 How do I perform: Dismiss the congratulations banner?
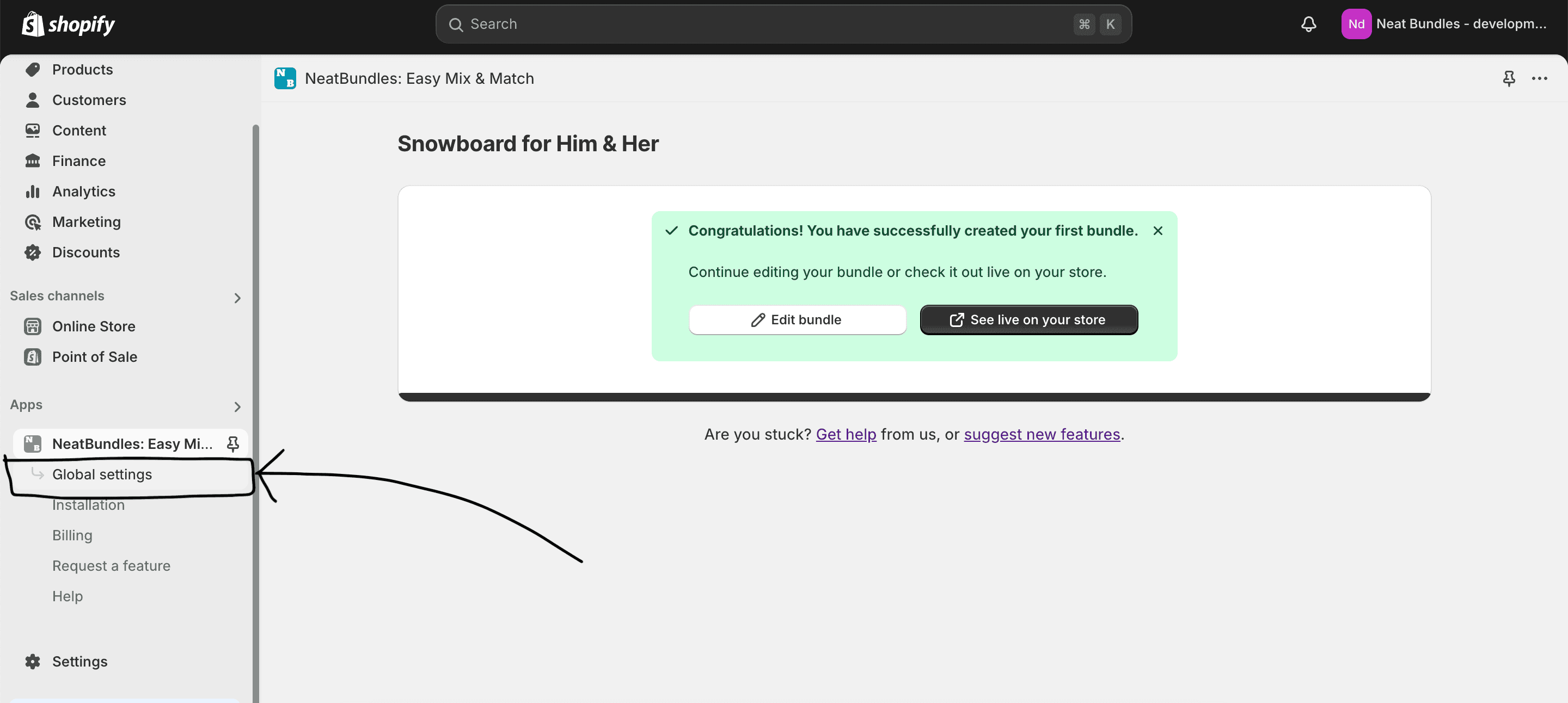tap(1157, 231)
